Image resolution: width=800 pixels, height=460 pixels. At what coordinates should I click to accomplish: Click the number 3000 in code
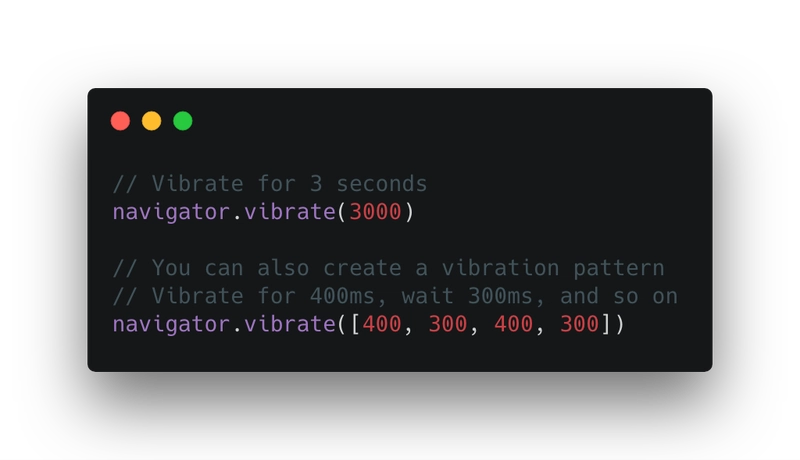375,212
